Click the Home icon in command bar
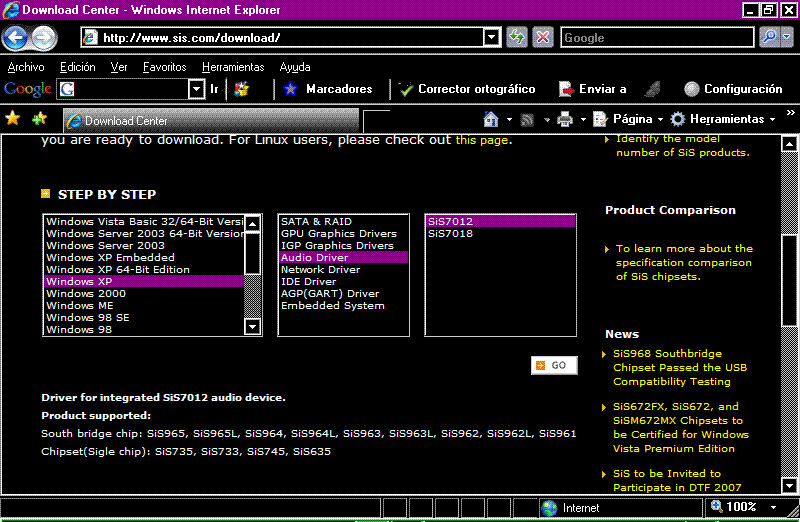Screen dimensions: 800x522 (491, 119)
